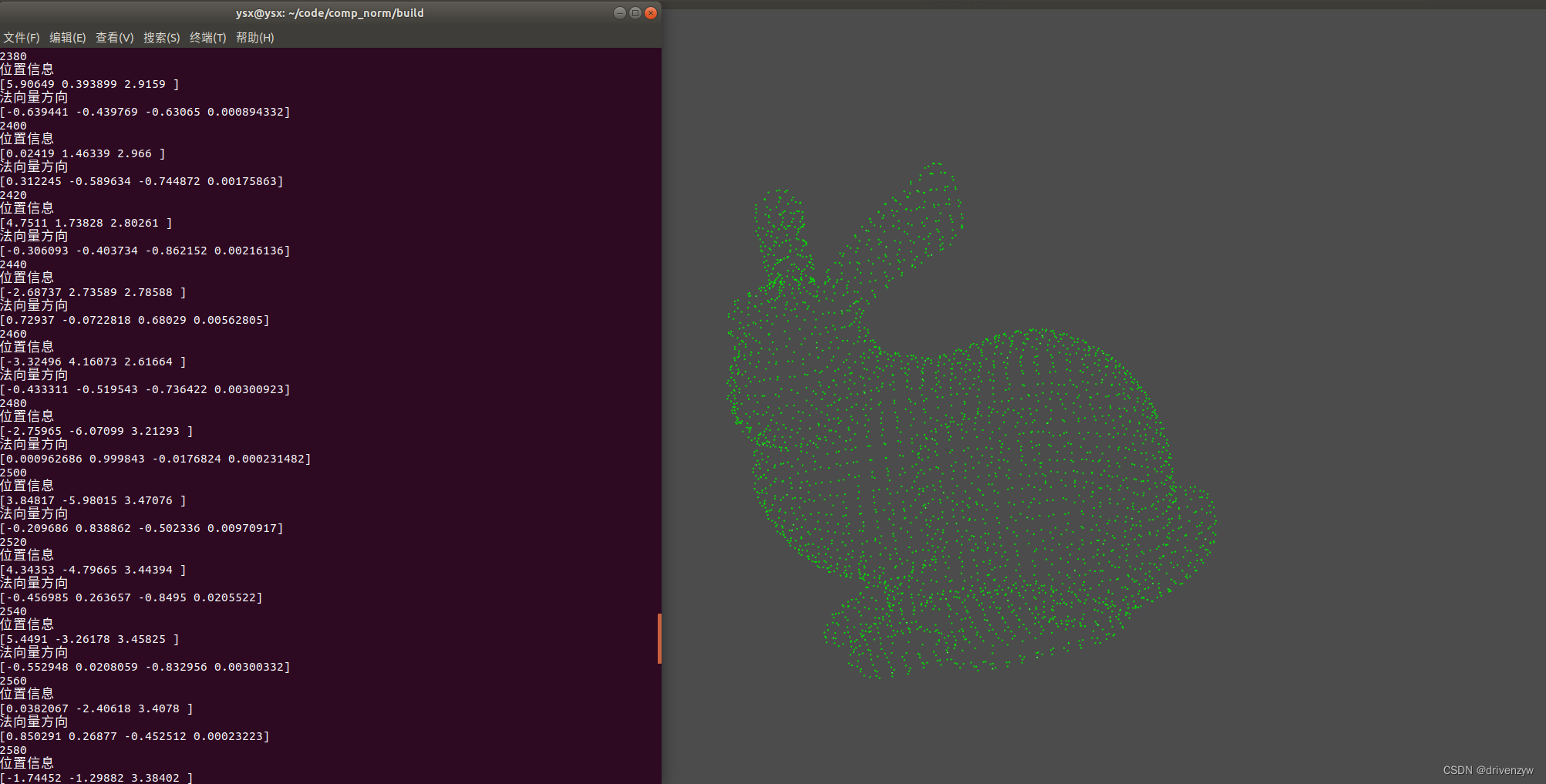This screenshot has height=784, width=1546.
Task: Click line [5.4491 -3.26178 3.45825 ]
Action: [89, 639]
